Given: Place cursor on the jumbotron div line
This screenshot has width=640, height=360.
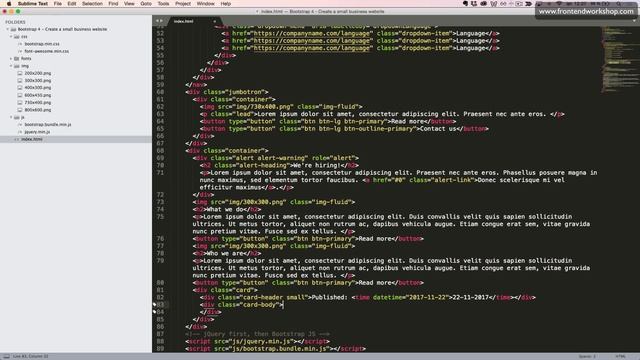Looking at the screenshot, I should tap(227, 92).
